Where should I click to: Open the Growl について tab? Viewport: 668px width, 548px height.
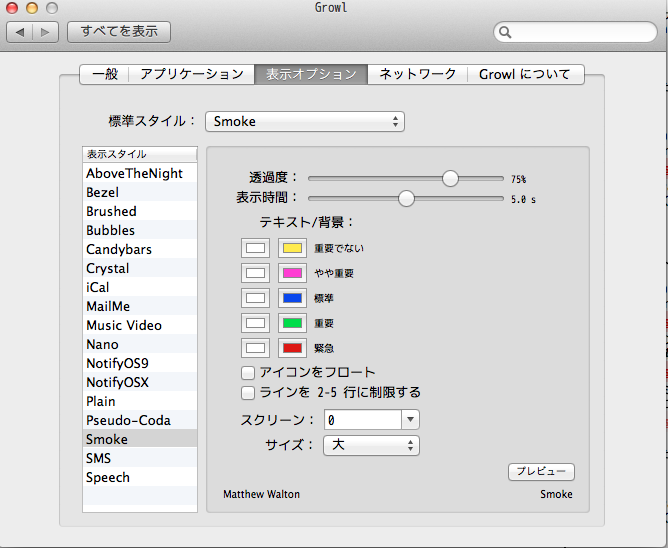click(526, 74)
